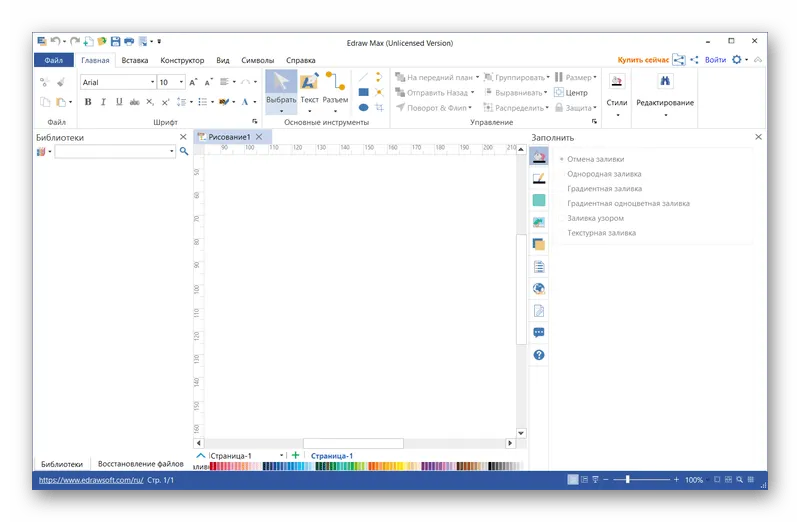Open the edrawsoft.com link in status bar
This screenshot has width=800, height=522.
coord(91,480)
